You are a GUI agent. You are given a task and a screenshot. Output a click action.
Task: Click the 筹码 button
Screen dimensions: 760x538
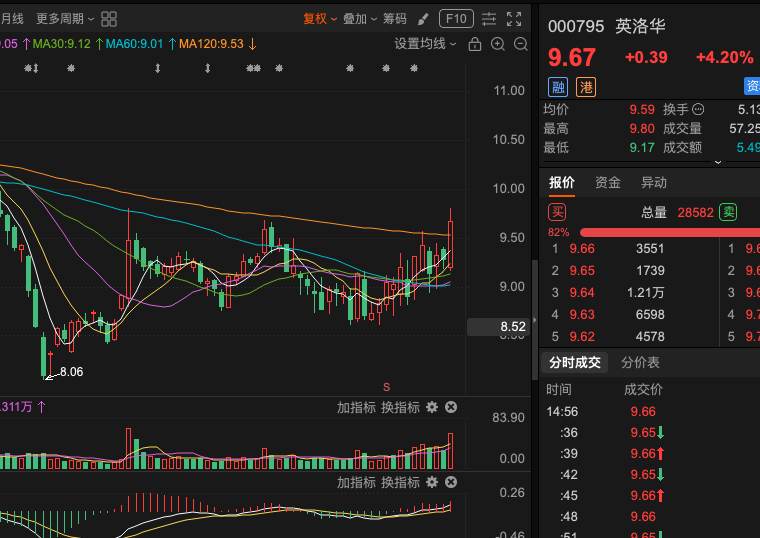point(395,19)
